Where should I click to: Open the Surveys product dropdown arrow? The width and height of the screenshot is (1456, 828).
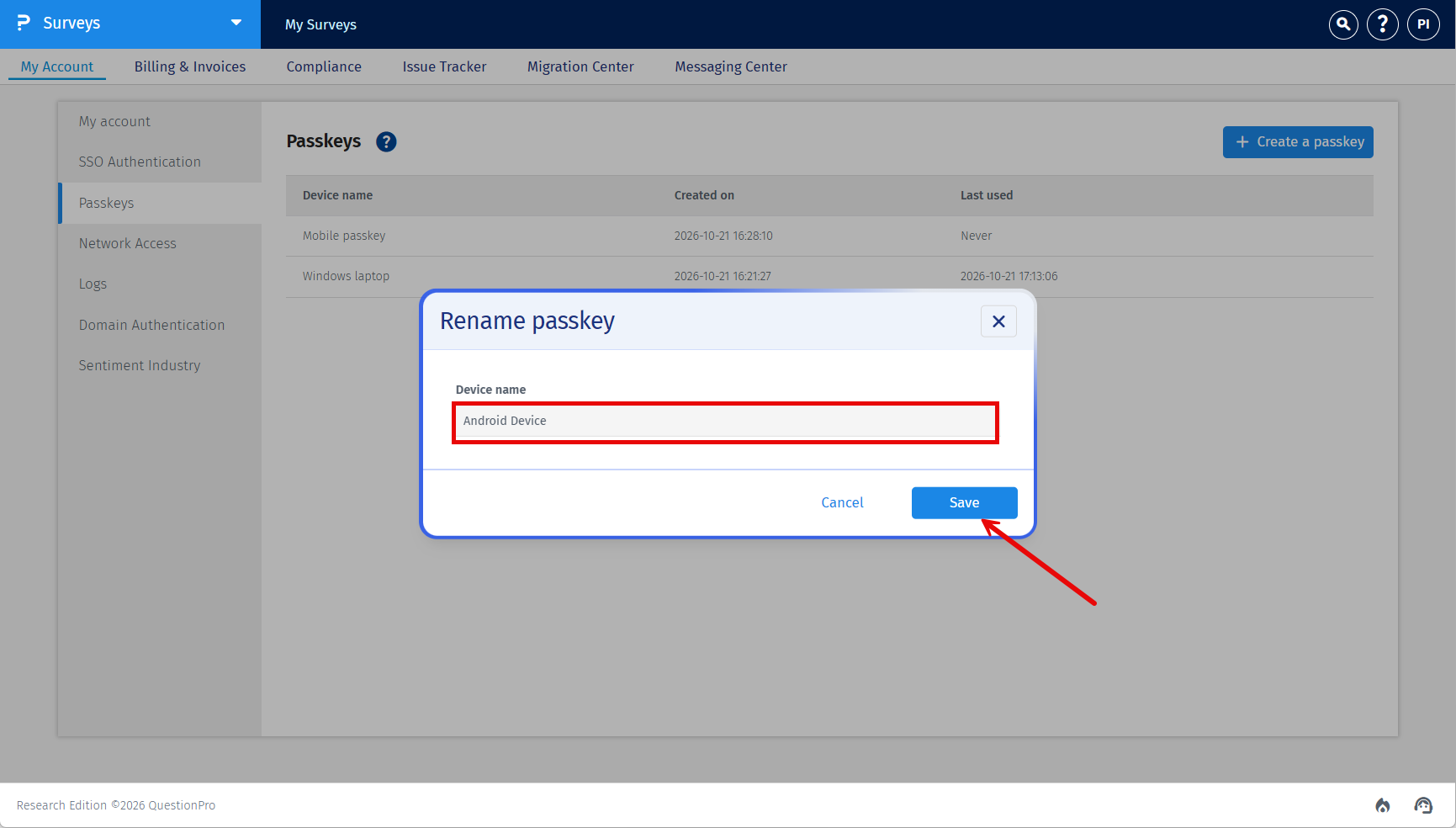click(236, 23)
